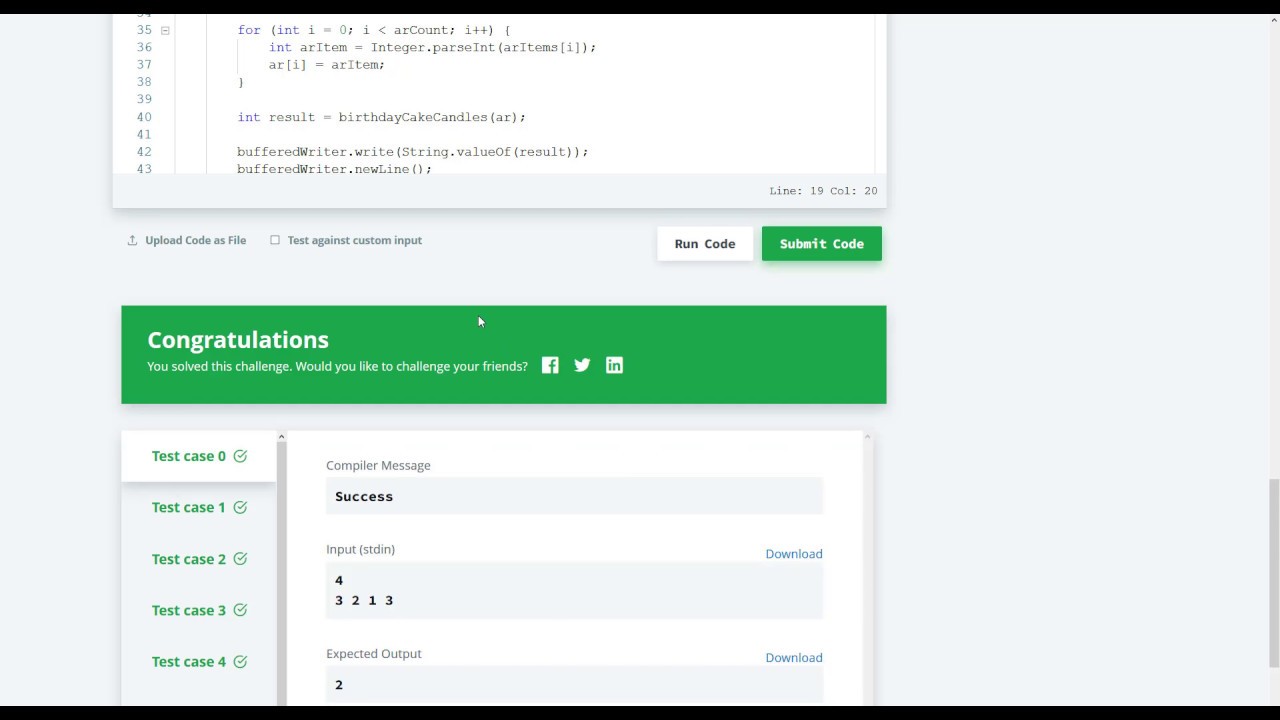1280x720 pixels.
Task: Click the input count value 4
Action: point(339,580)
